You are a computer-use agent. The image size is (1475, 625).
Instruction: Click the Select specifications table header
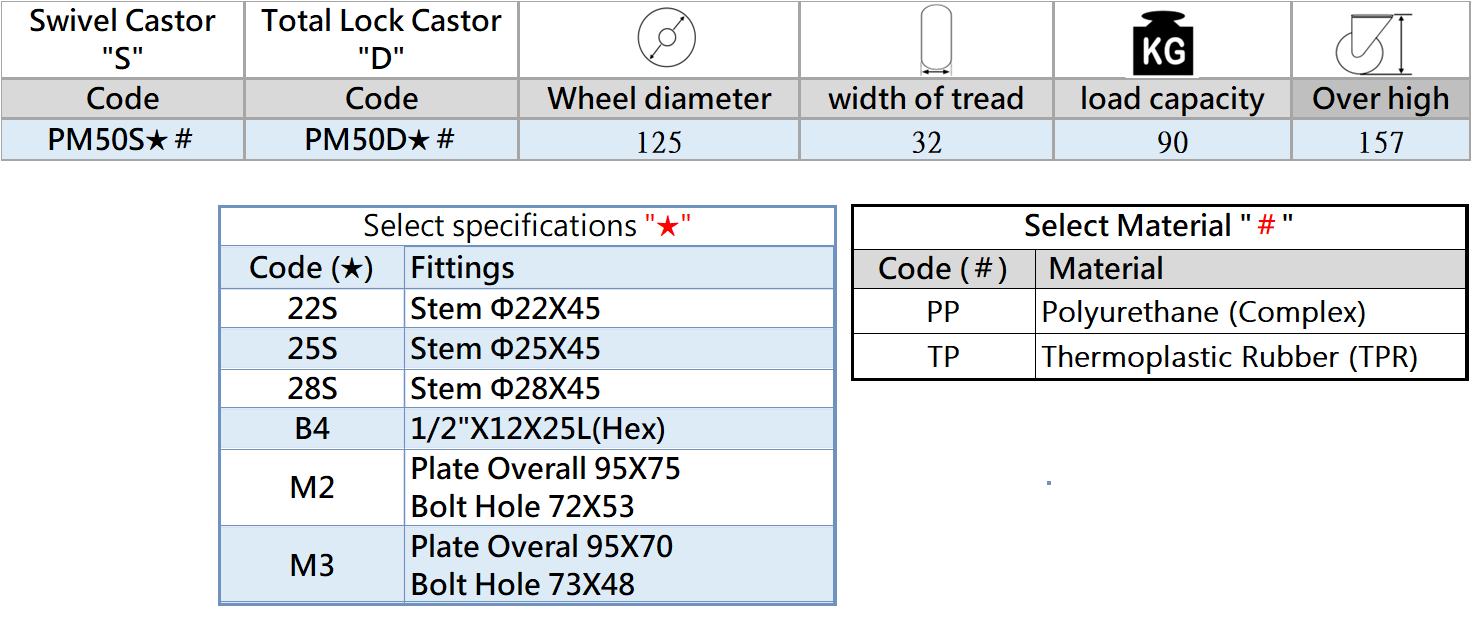tap(527, 226)
